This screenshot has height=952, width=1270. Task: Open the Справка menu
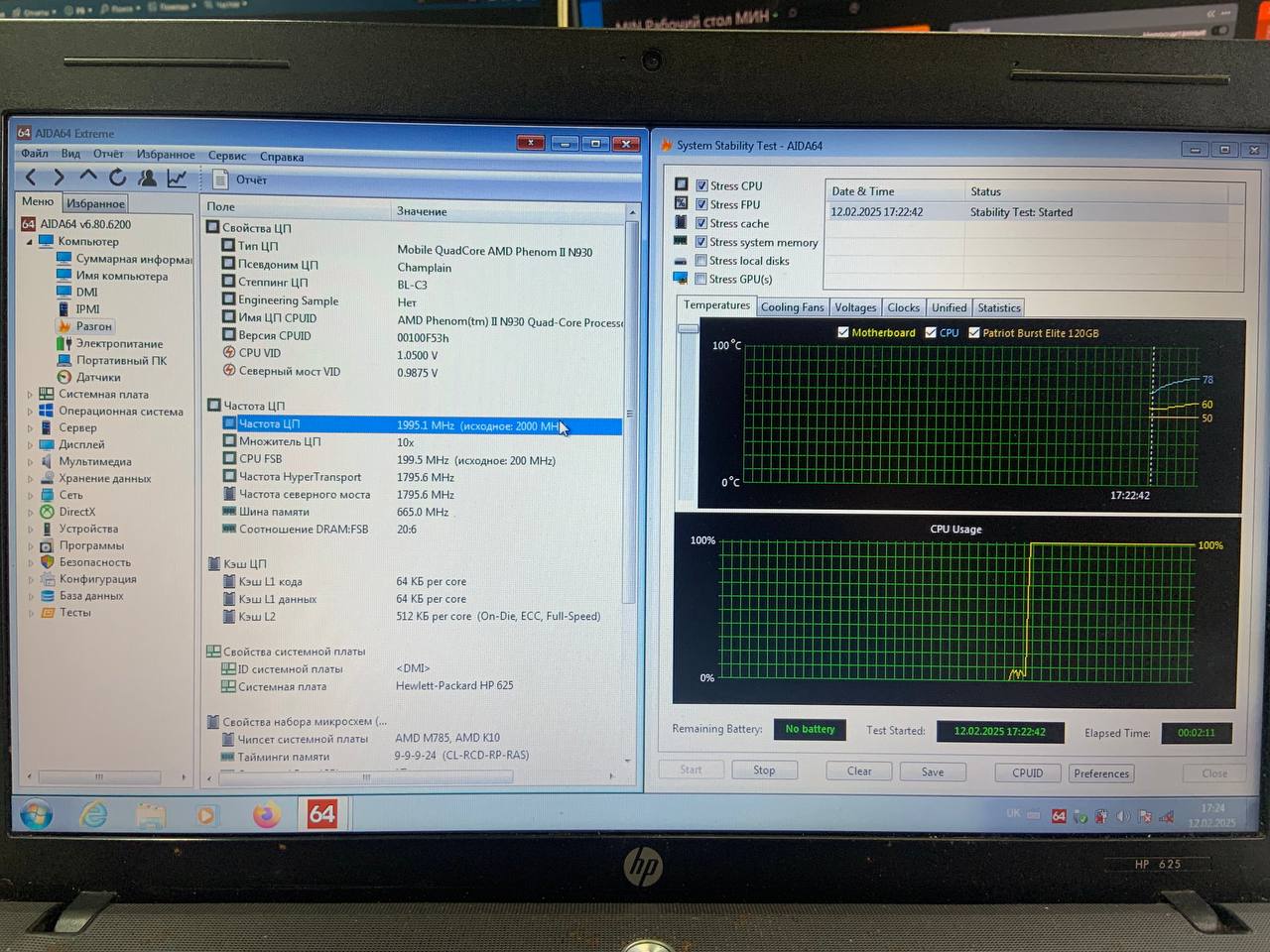(x=282, y=157)
